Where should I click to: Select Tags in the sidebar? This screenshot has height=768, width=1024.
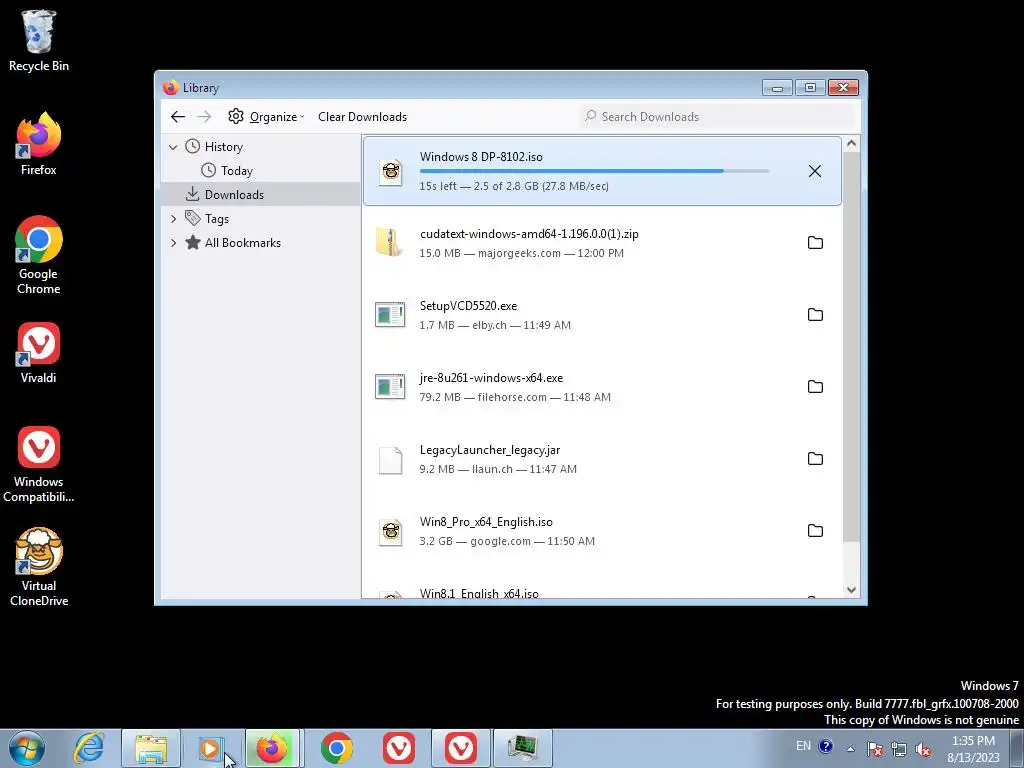click(x=217, y=219)
